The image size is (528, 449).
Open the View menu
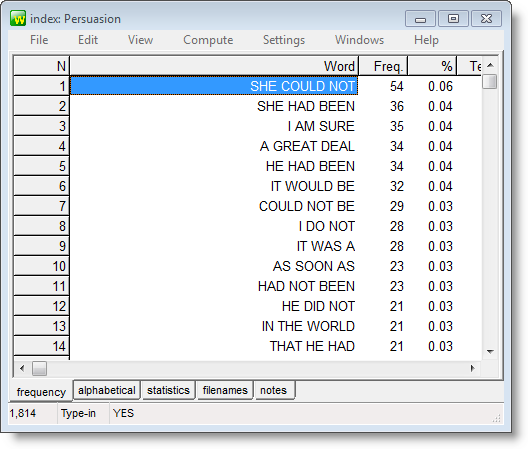[140, 40]
